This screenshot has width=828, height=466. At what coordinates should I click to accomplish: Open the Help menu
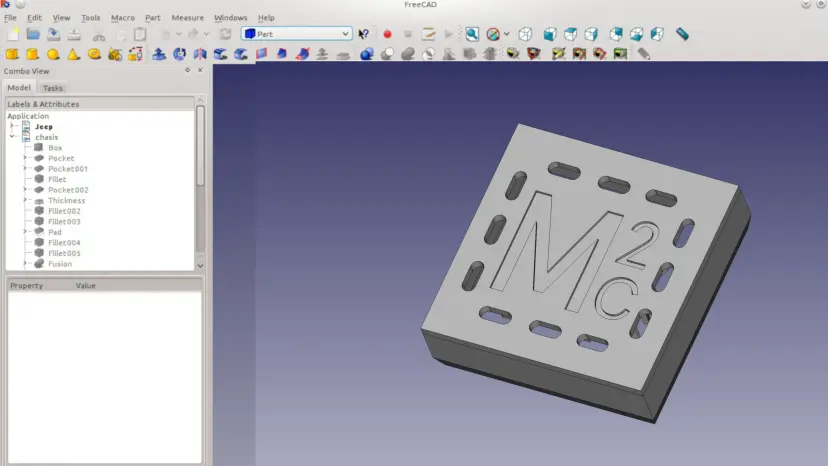[266, 17]
